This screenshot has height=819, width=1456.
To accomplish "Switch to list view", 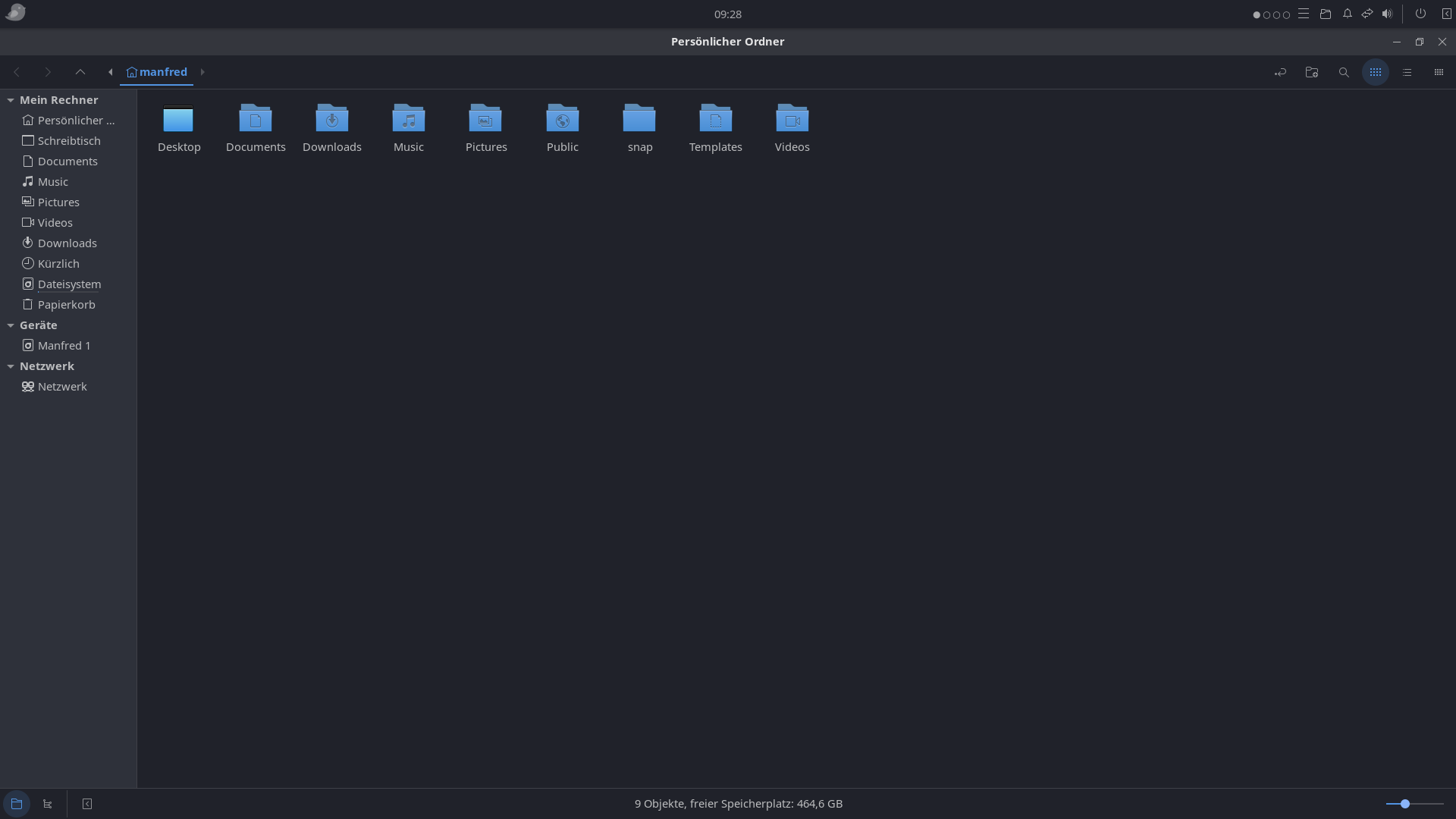I will [1407, 72].
